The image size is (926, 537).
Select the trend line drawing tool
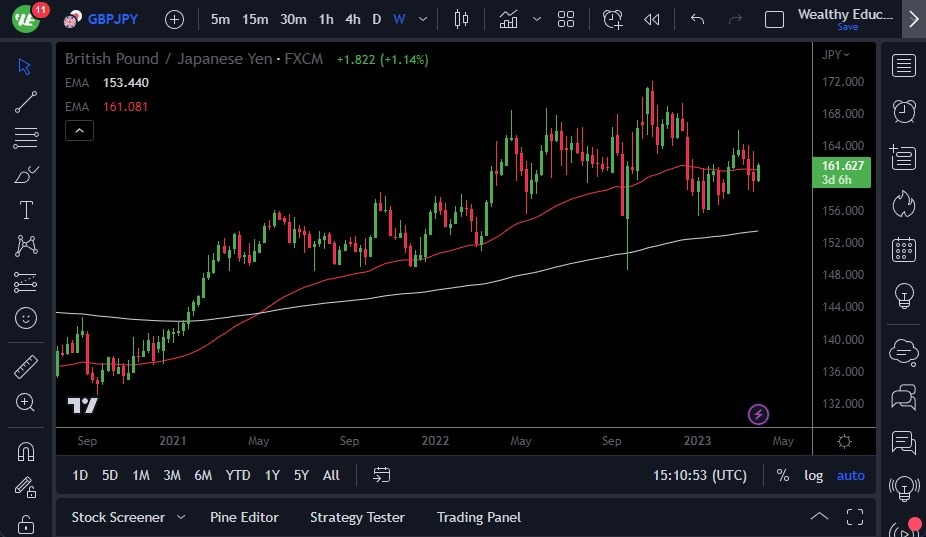(x=26, y=102)
